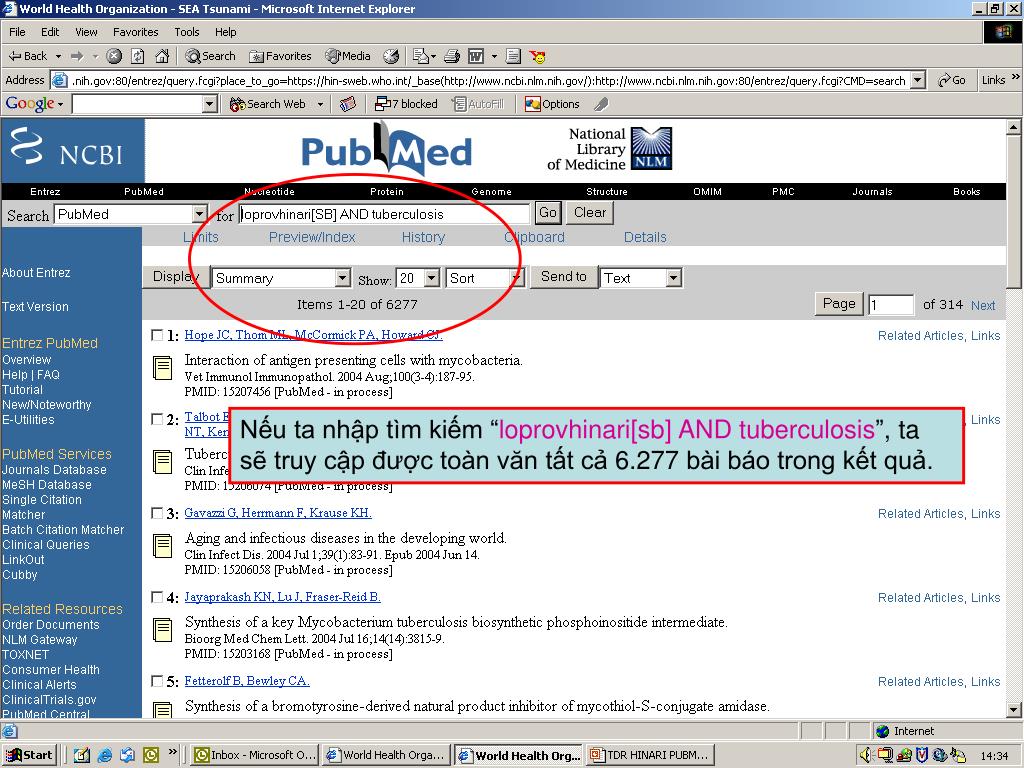This screenshot has width=1024, height=768.
Task: Expand Search Web dropdown arrow
Action: click(x=320, y=104)
